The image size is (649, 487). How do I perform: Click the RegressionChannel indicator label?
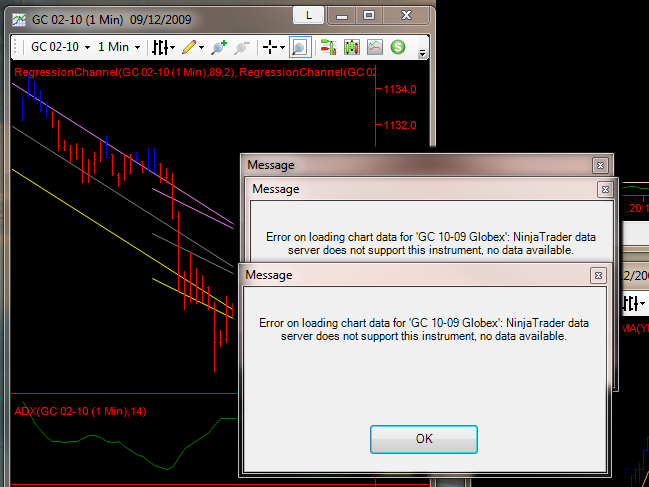tap(195, 72)
